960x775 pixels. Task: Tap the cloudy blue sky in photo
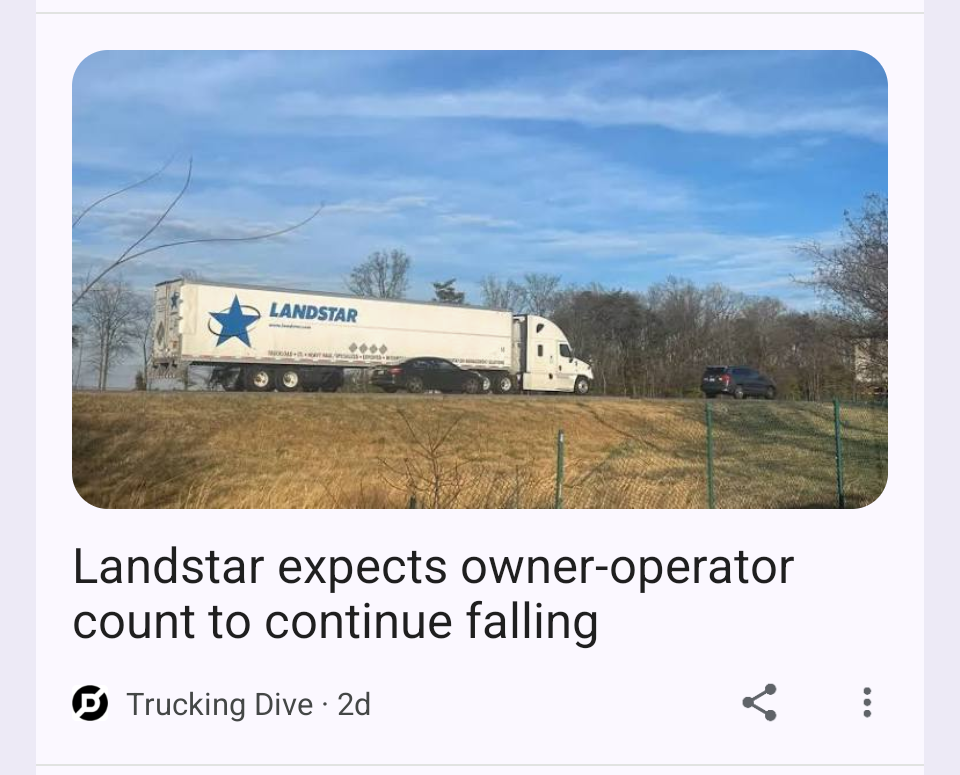pyautogui.click(x=480, y=153)
